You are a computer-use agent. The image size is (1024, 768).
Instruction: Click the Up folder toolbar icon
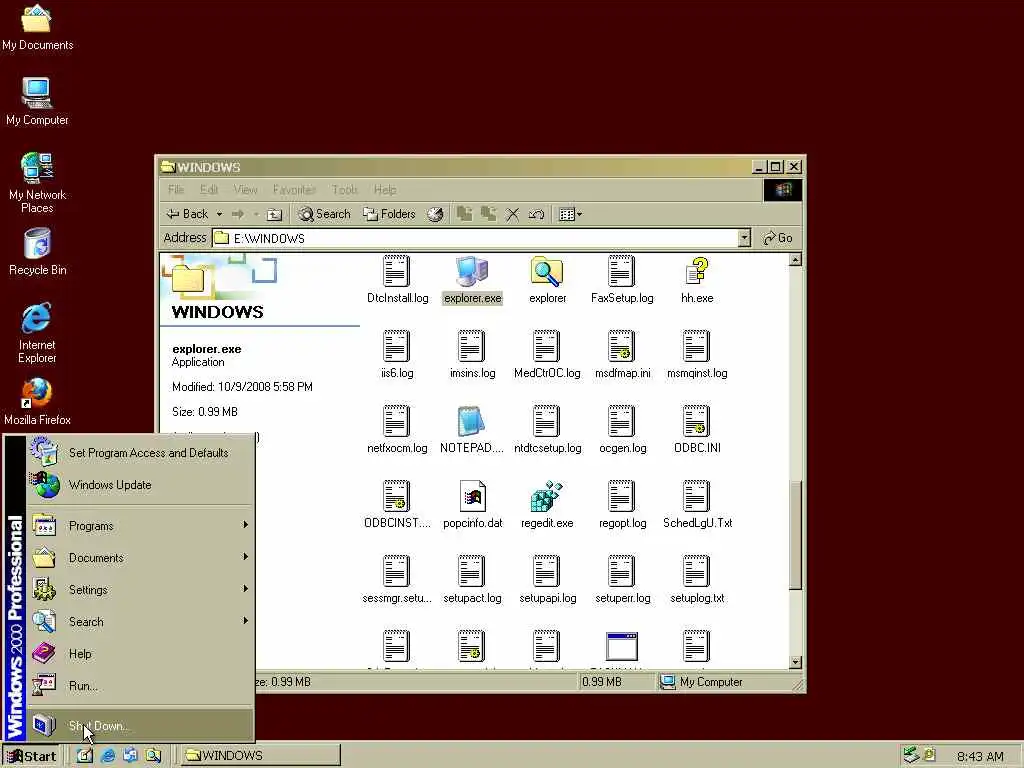[x=275, y=214]
